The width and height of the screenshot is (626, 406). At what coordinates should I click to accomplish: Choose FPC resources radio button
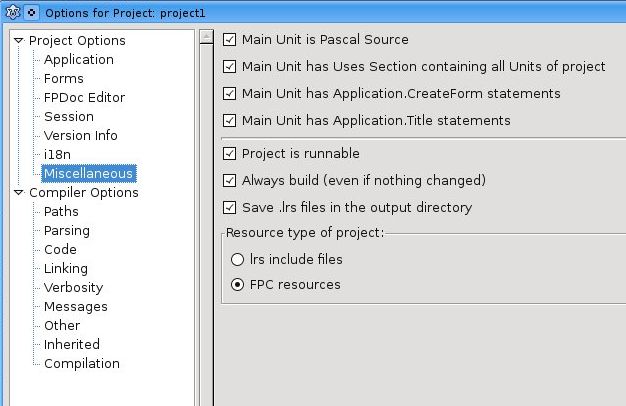[x=237, y=285]
